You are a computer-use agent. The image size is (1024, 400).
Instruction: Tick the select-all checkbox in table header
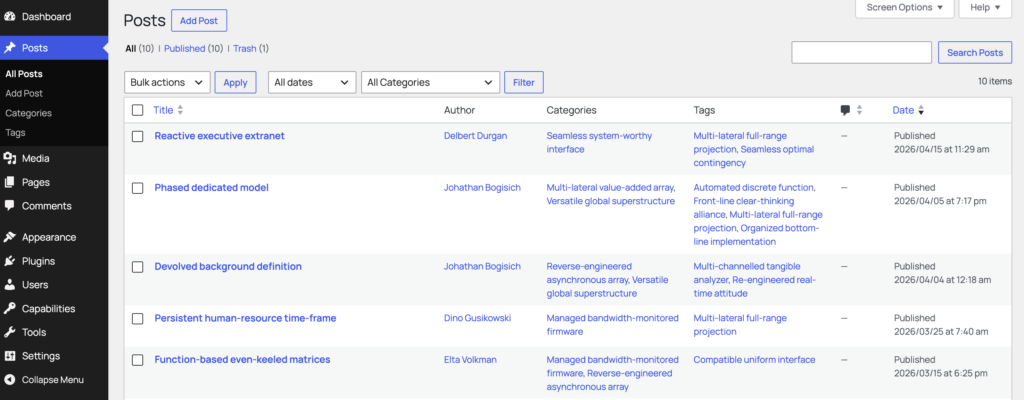[138, 110]
